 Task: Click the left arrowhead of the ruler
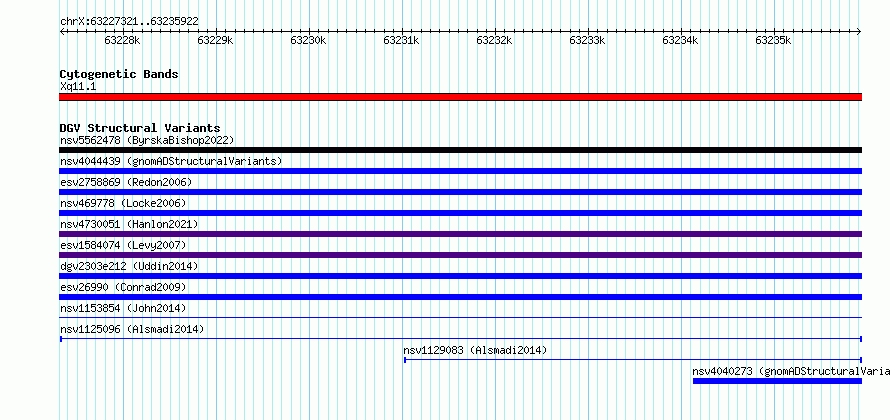(62, 31)
